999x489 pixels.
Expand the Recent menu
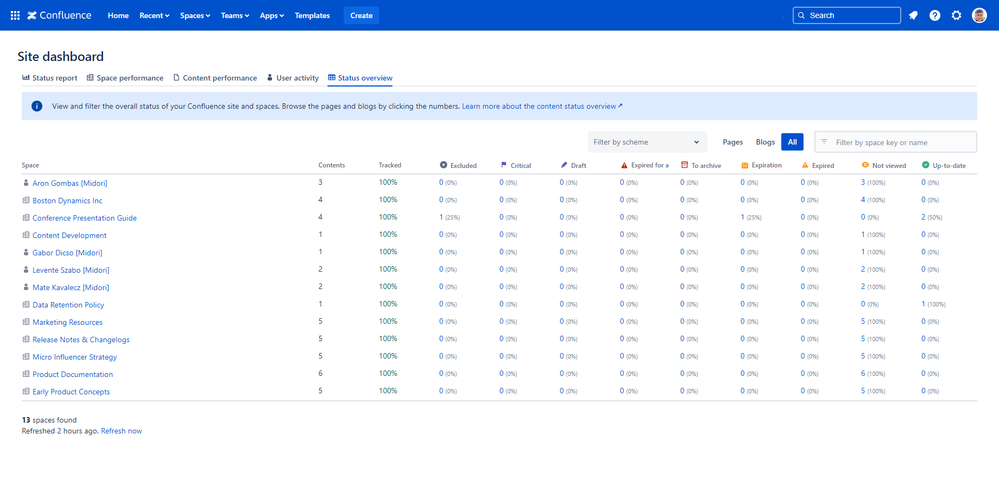click(x=154, y=16)
